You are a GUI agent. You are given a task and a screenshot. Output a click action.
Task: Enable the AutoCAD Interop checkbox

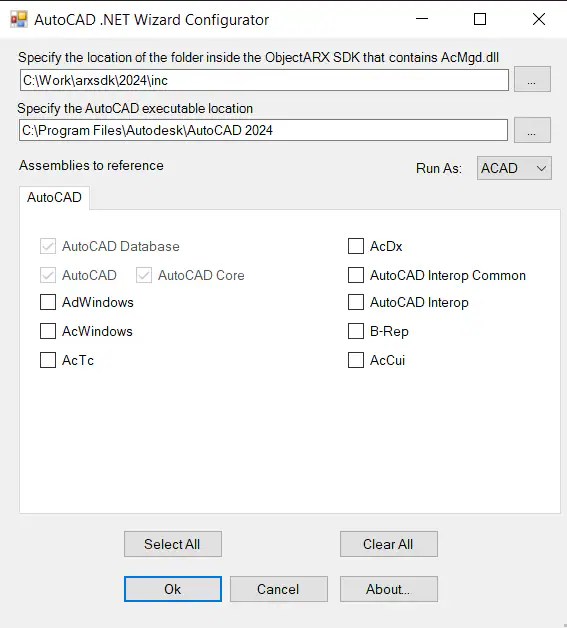coord(356,302)
